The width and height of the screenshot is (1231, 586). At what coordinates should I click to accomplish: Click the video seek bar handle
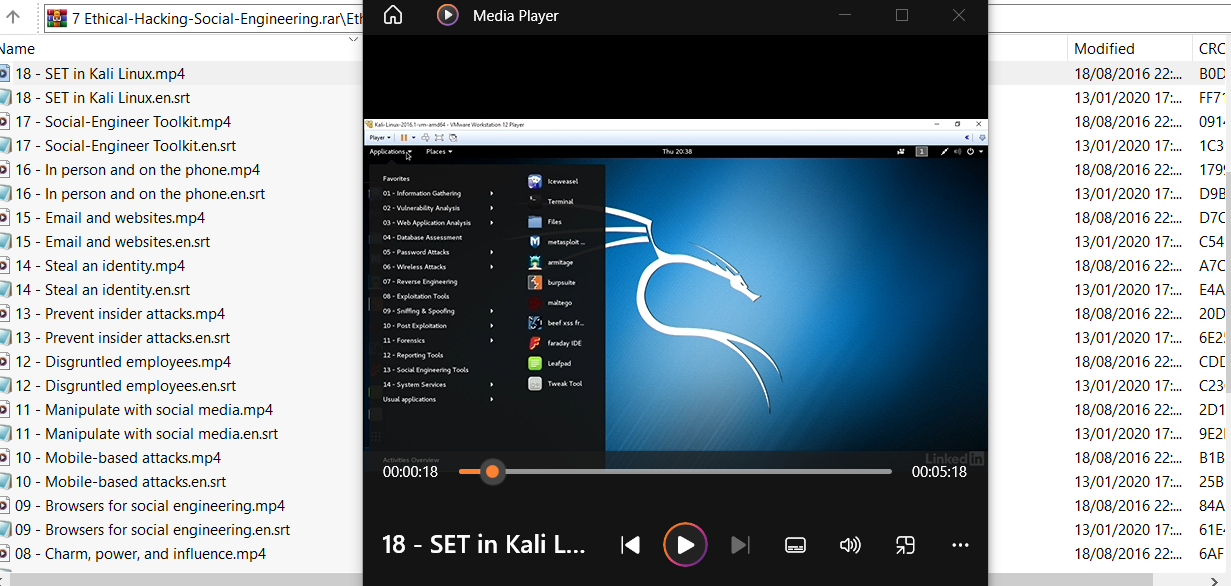pos(491,471)
